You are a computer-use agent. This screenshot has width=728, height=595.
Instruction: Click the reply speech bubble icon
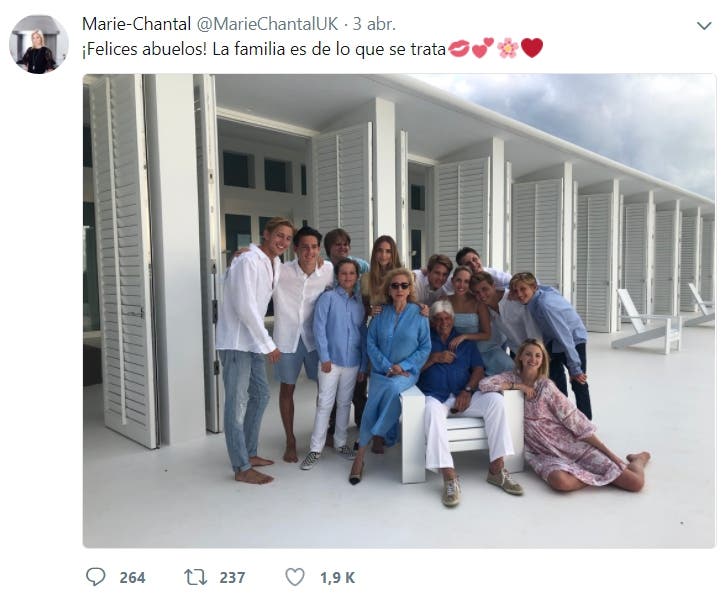96,577
